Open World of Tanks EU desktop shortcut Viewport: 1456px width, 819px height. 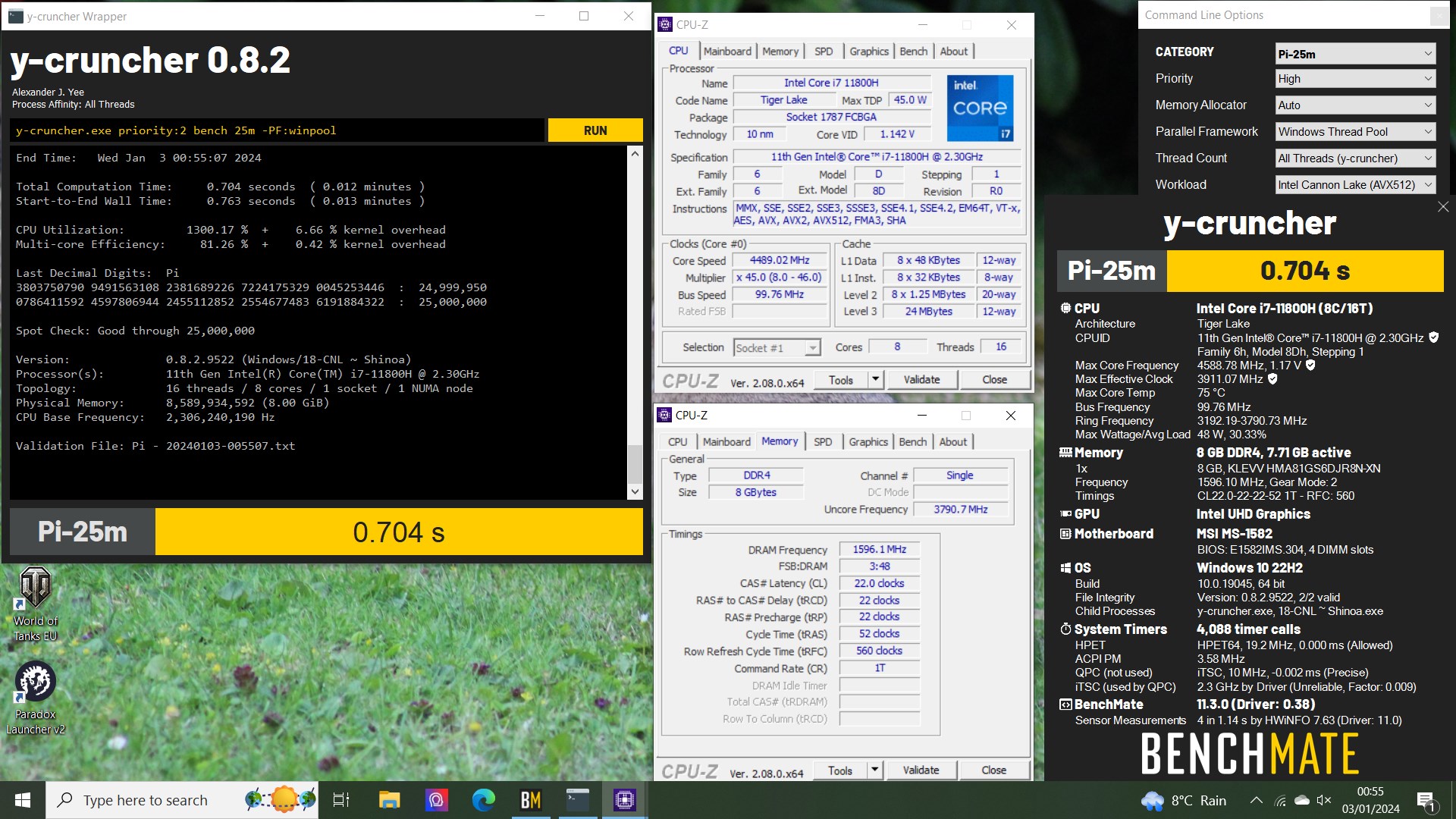(35, 604)
